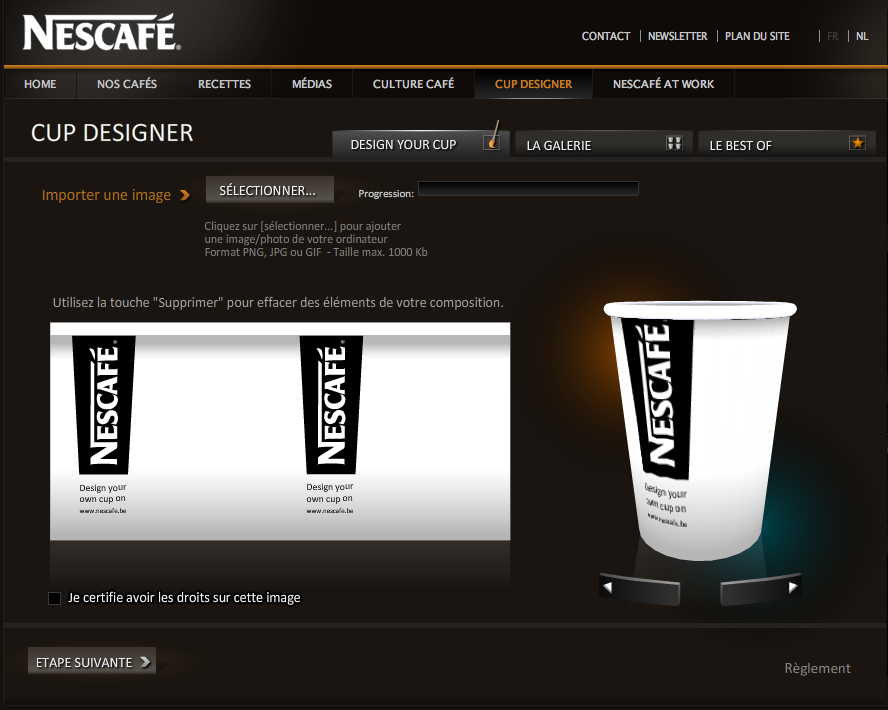Open the Home menu
This screenshot has height=710, width=888.
(40, 84)
